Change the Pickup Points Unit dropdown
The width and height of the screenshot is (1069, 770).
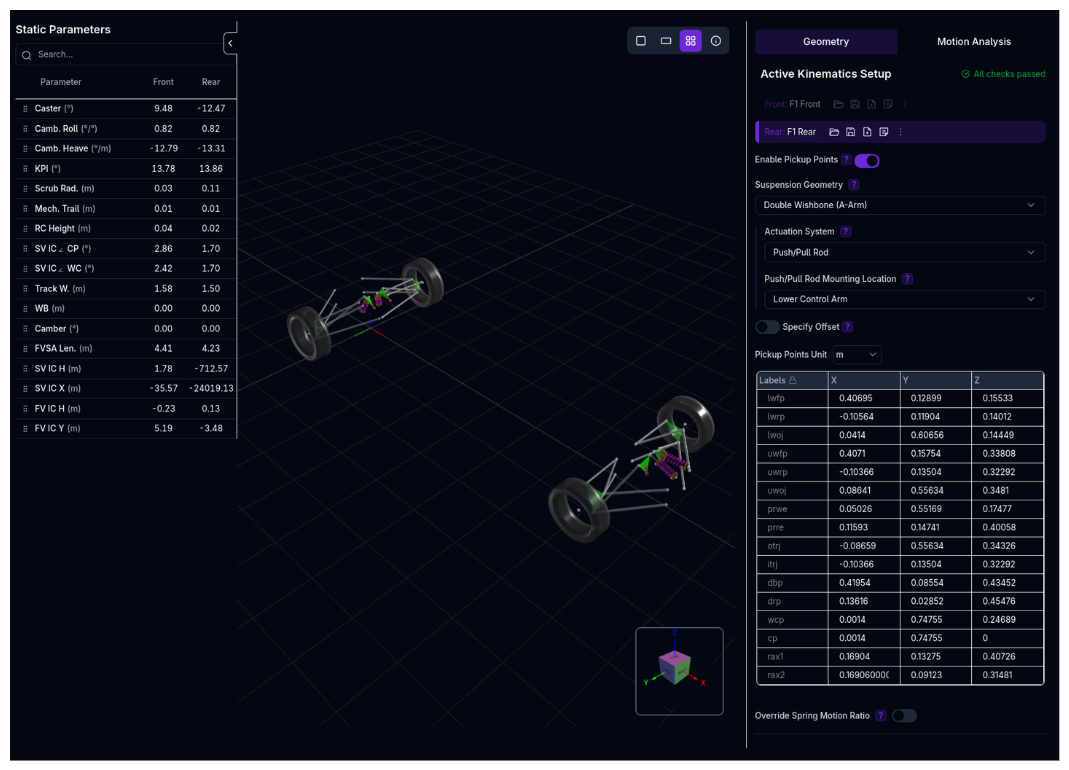pos(857,353)
